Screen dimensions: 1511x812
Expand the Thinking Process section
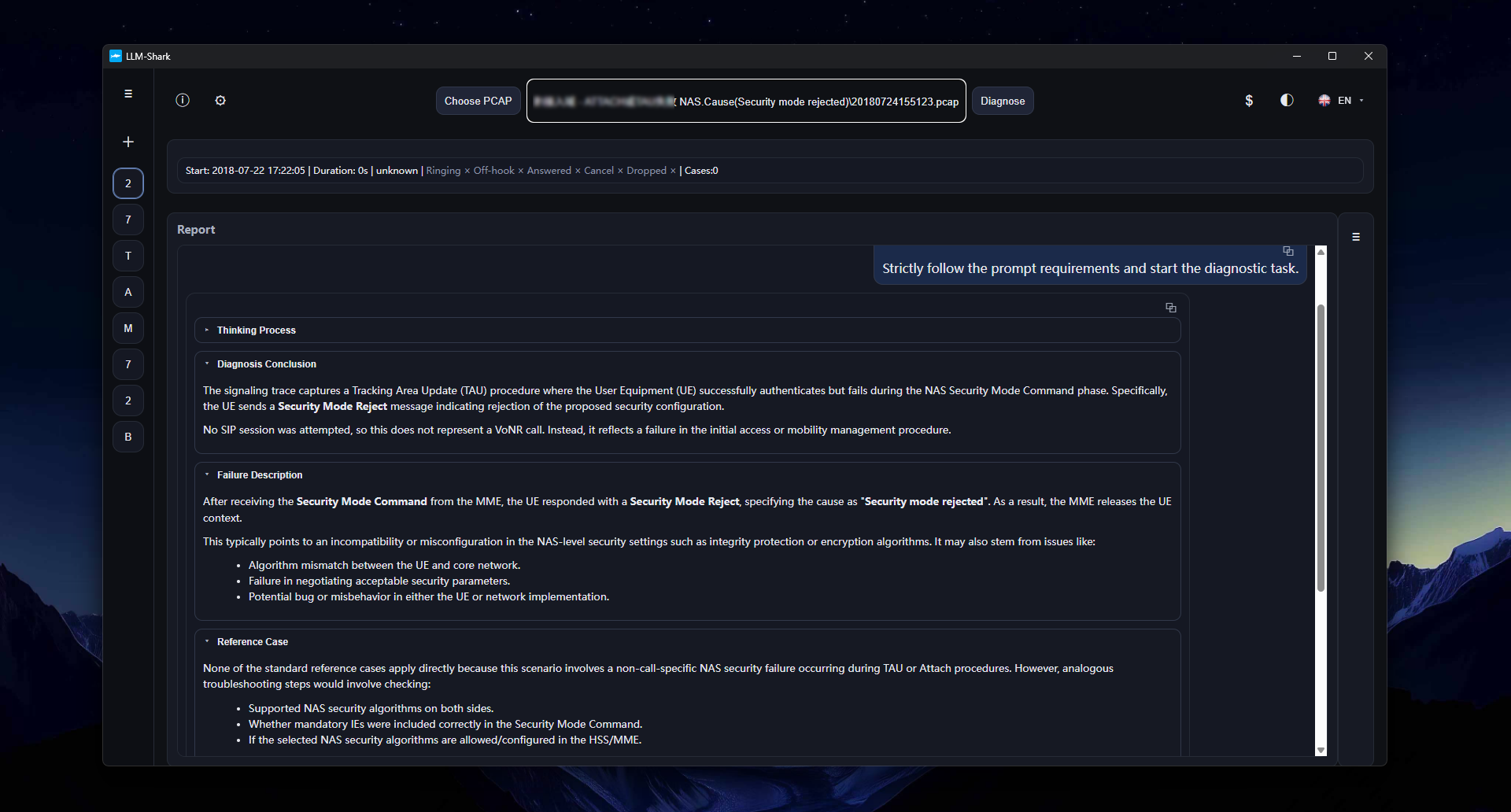(x=257, y=330)
